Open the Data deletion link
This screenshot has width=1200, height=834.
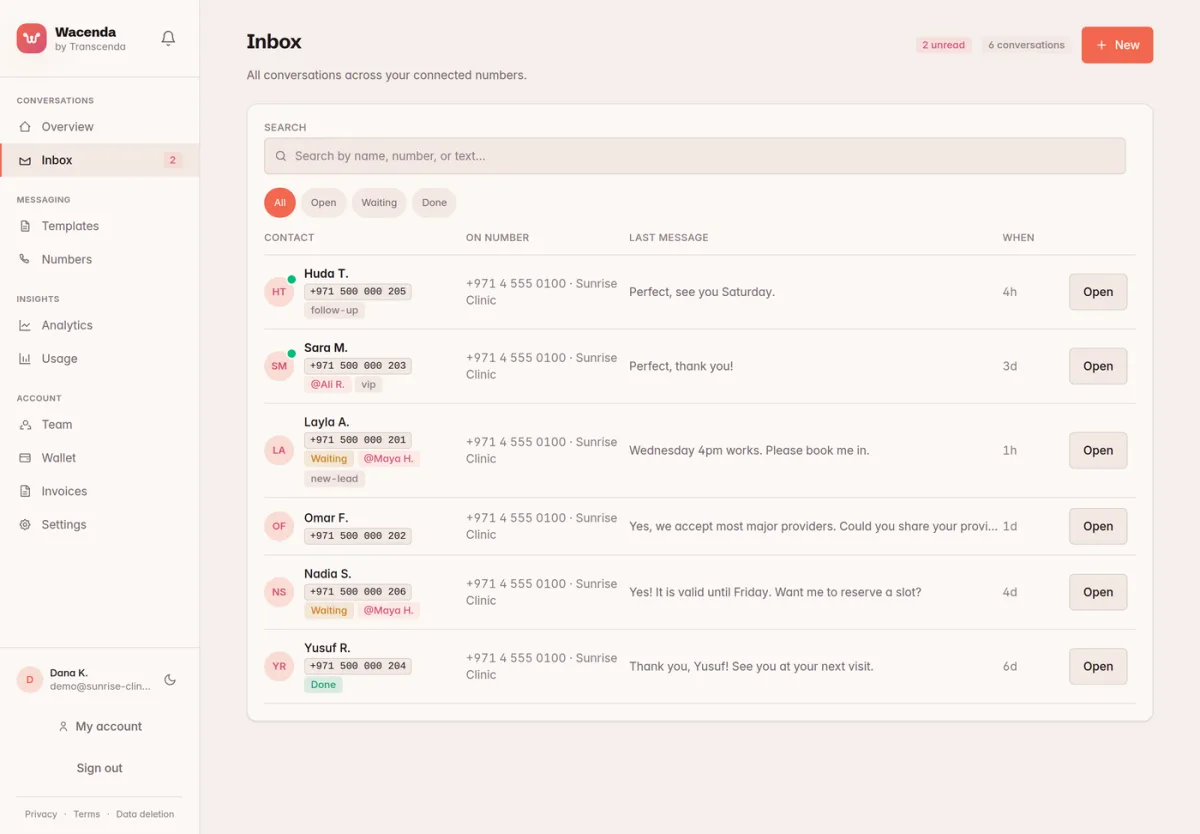click(145, 814)
